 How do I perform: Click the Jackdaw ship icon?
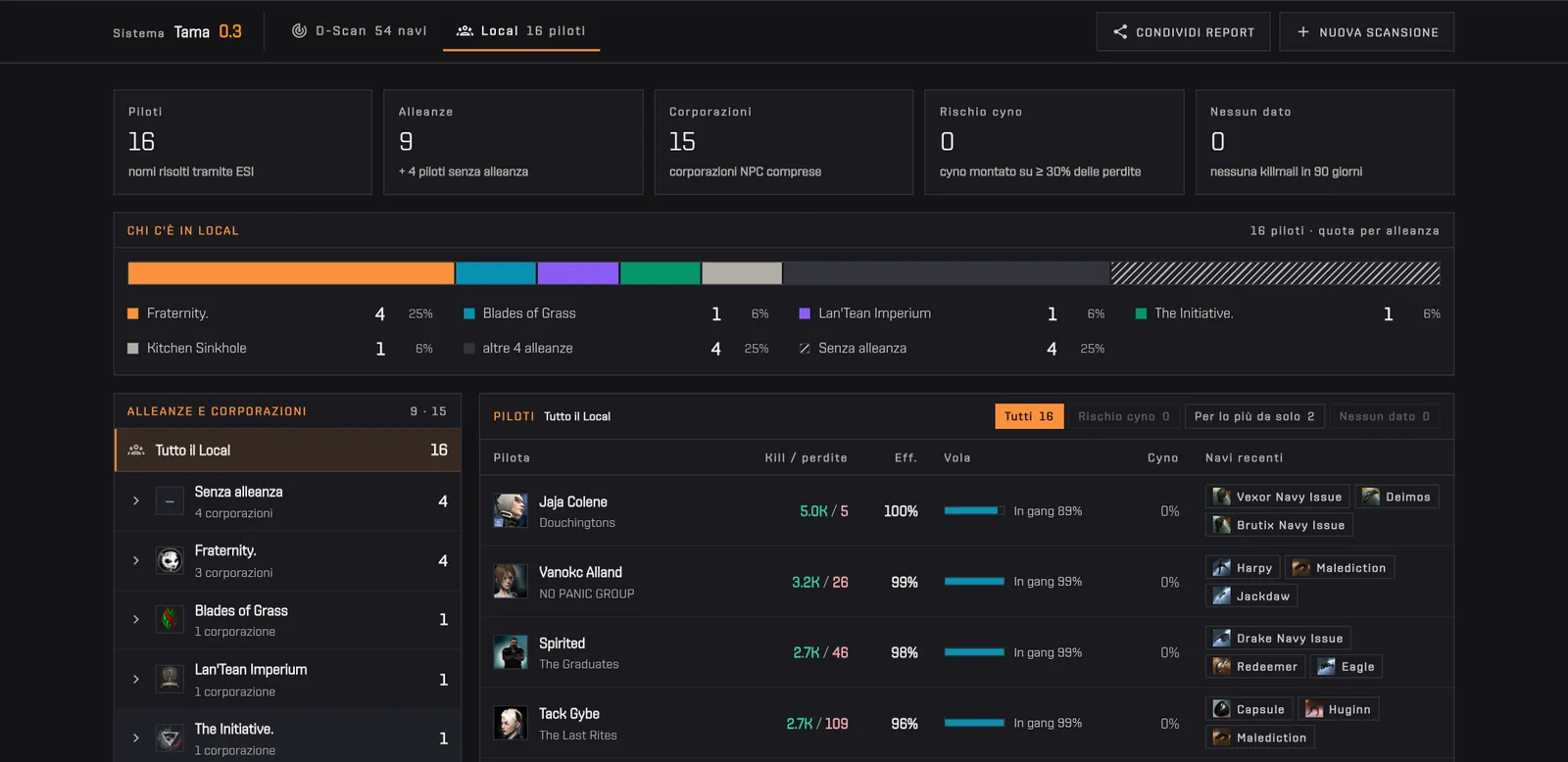1221,595
